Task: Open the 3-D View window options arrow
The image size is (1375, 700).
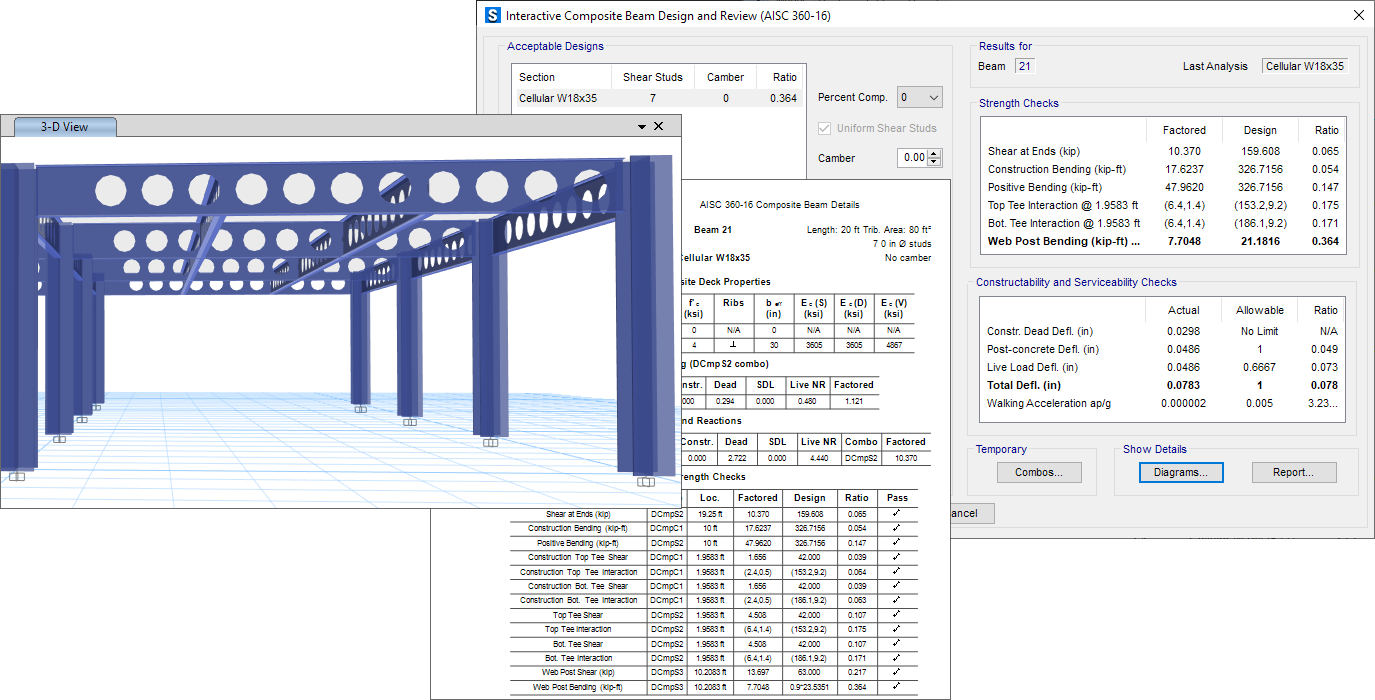Action: 642,127
